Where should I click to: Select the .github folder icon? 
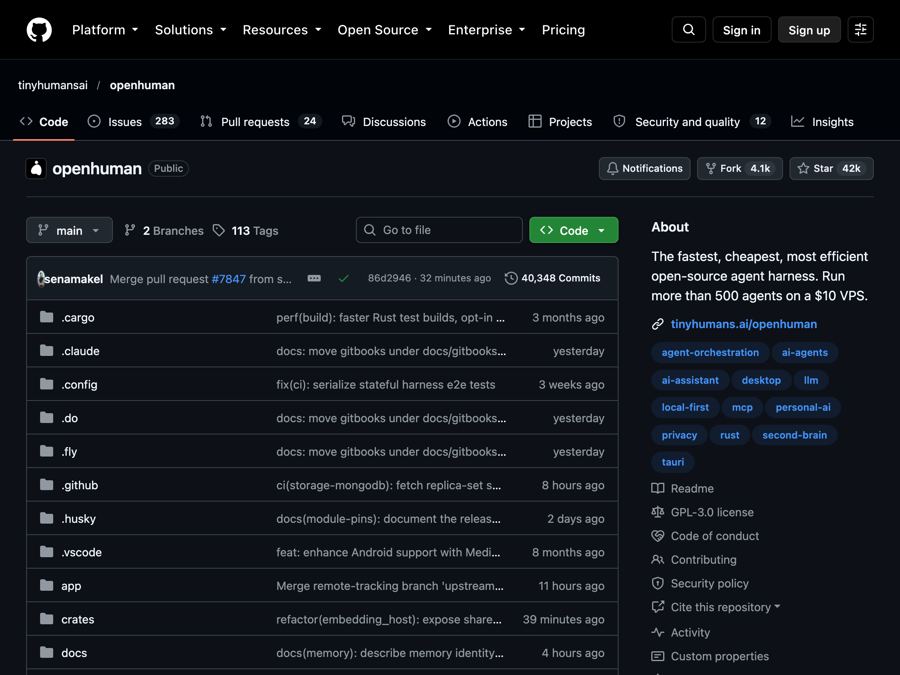pyautogui.click(x=46, y=485)
